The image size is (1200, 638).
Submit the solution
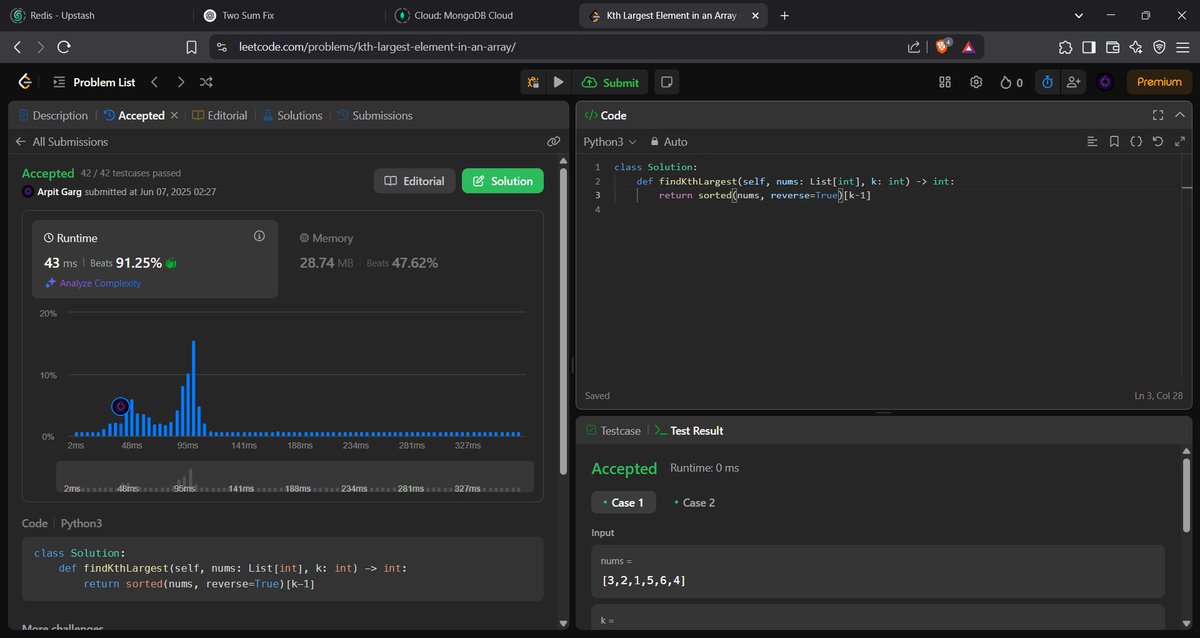(x=610, y=82)
